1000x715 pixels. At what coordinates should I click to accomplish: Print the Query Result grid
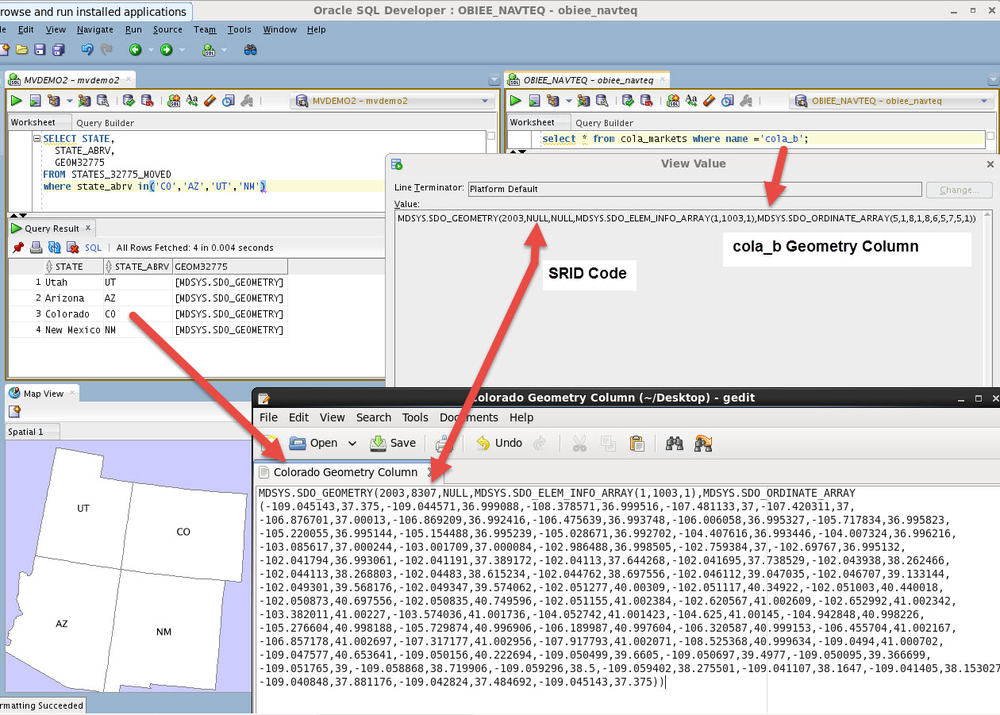tap(36, 247)
